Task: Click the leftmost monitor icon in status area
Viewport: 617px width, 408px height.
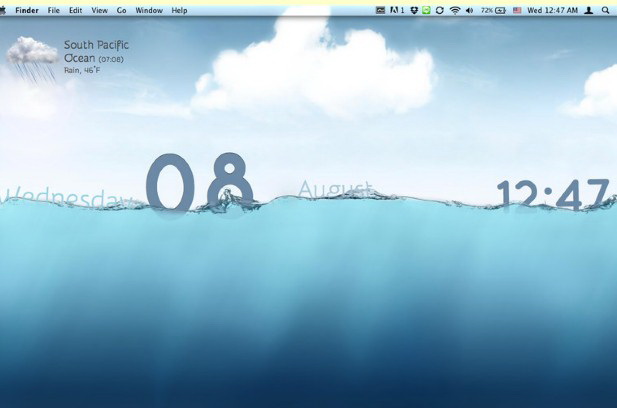Action: 381,9
